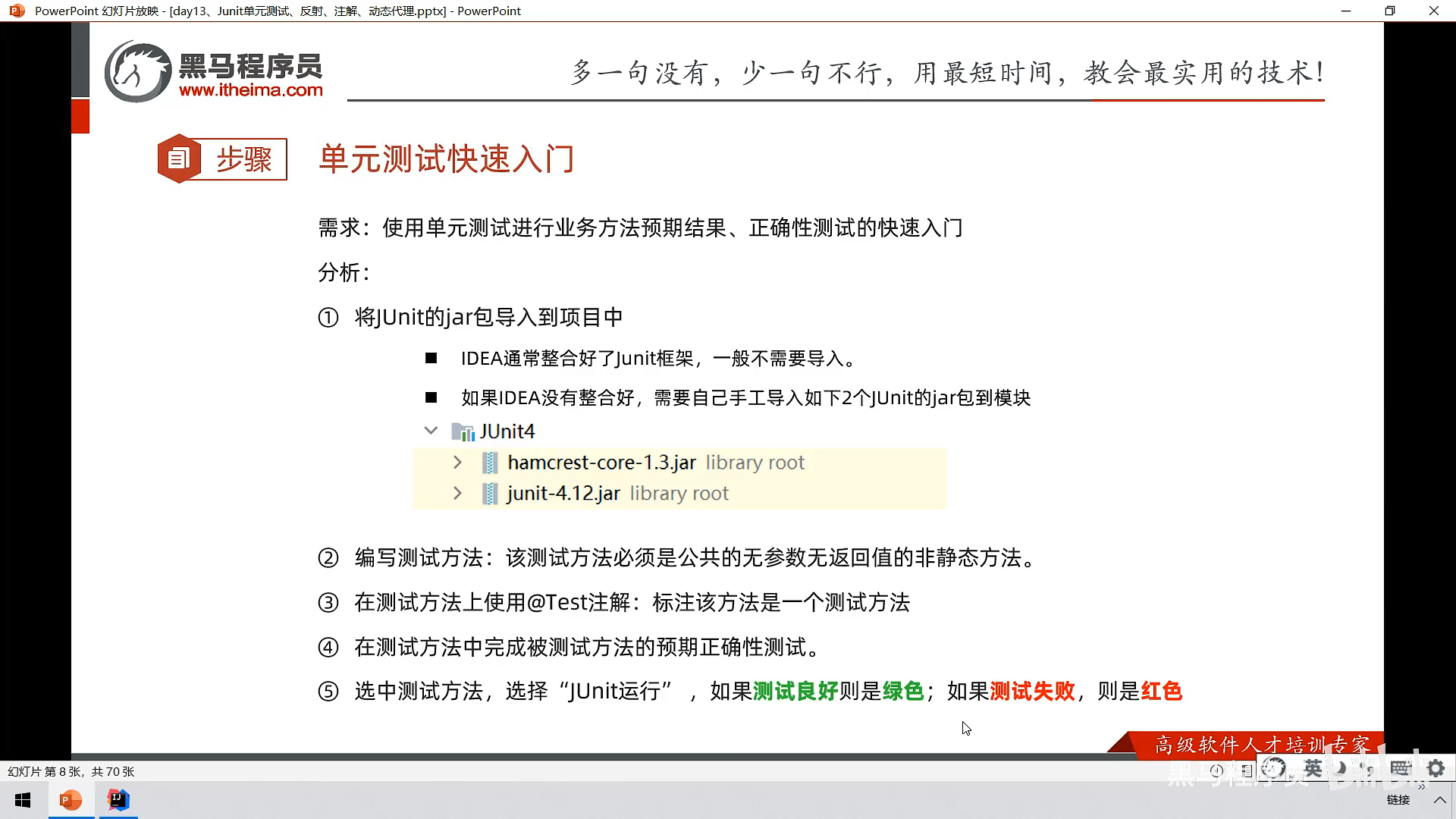This screenshot has width=1456, height=819.
Task: Click the 链接 toolbar on the taskbar
Action: pyautogui.click(x=1398, y=800)
